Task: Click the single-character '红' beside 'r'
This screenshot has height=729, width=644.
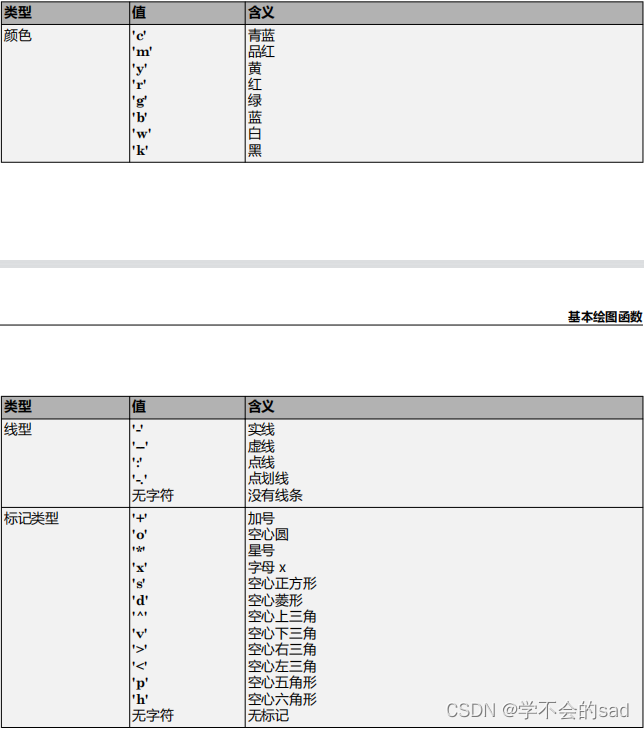Action: pyautogui.click(x=255, y=85)
